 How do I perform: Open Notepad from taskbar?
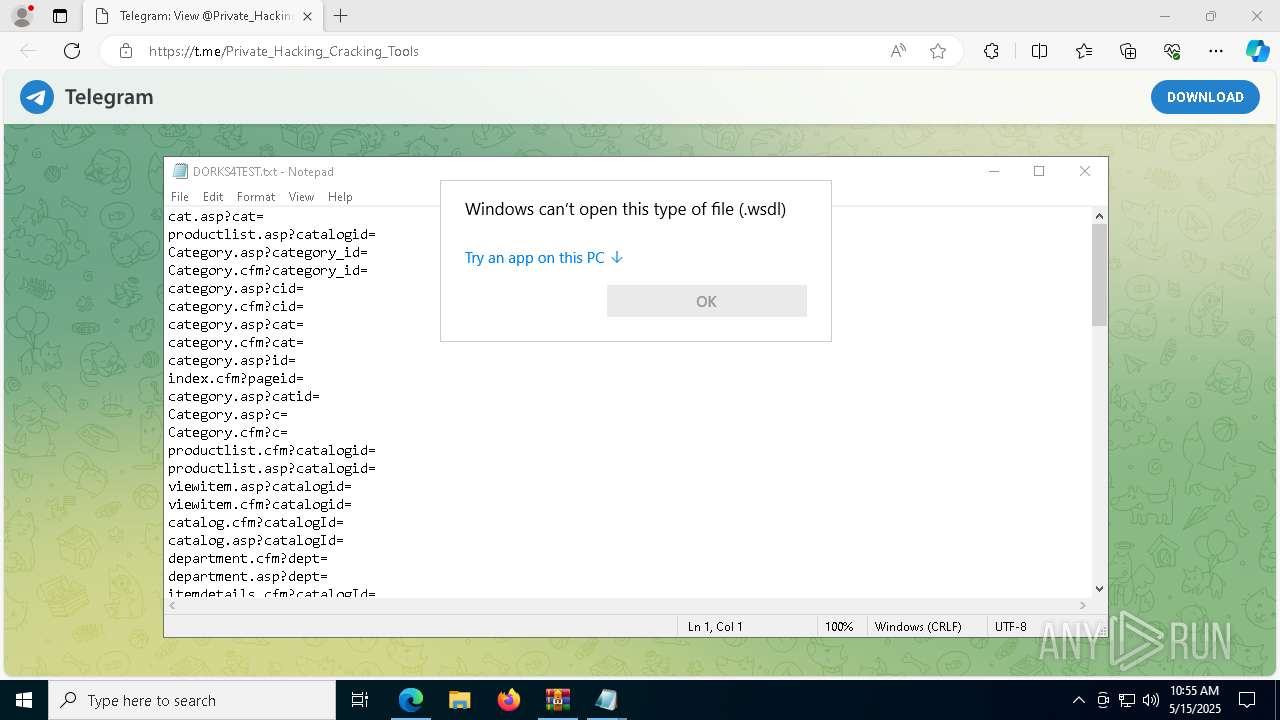(x=606, y=700)
